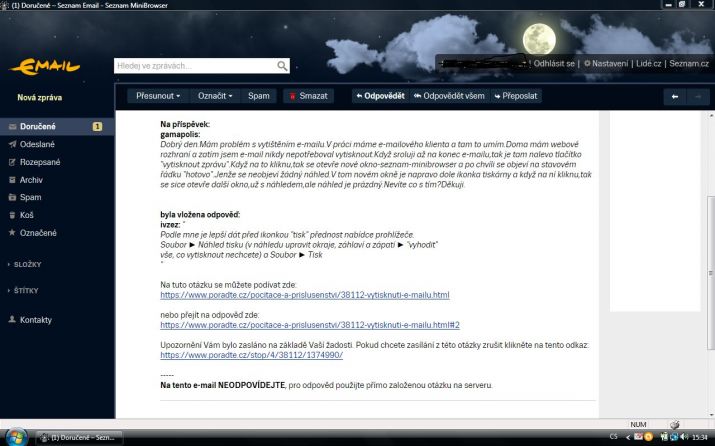The image size is (715, 446).
Task: Click the Archiv box icon
Action: click(12, 180)
